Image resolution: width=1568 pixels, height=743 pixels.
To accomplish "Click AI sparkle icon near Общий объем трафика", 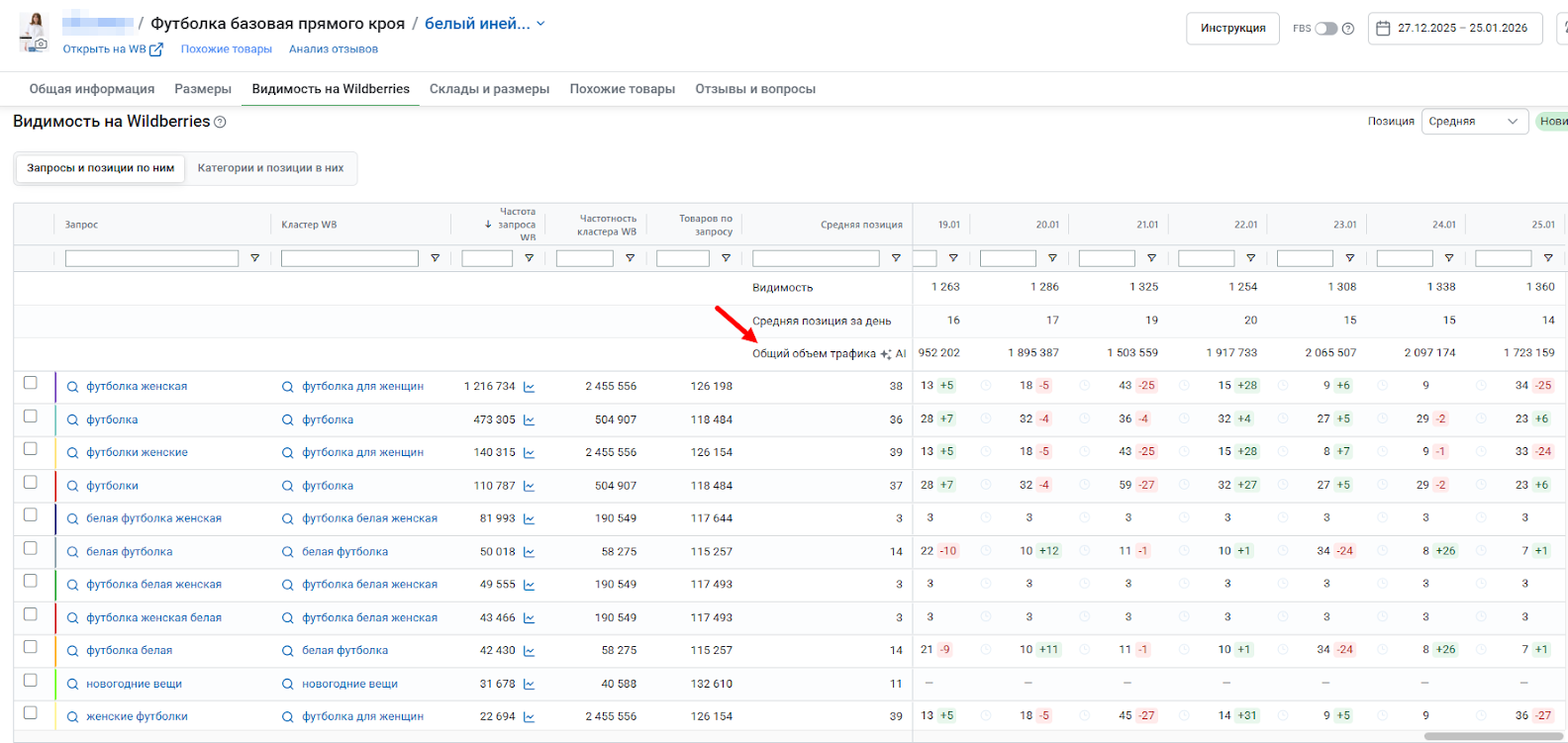I will pyautogui.click(x=886, y=354).
